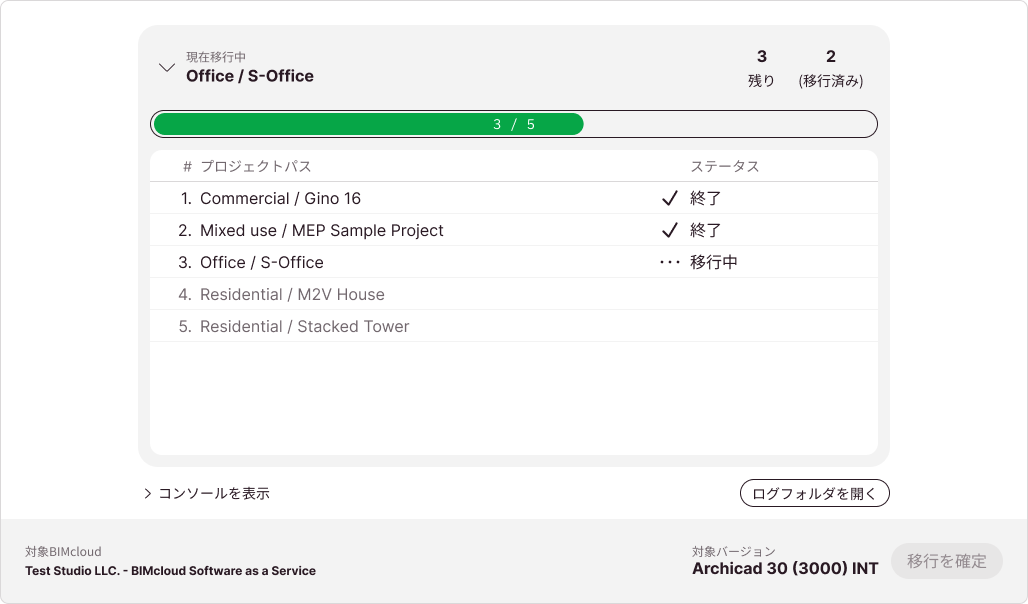Click the プロジェクトパス column header
The width and height of the screenshot is (1028, 604).
(256, 167)
